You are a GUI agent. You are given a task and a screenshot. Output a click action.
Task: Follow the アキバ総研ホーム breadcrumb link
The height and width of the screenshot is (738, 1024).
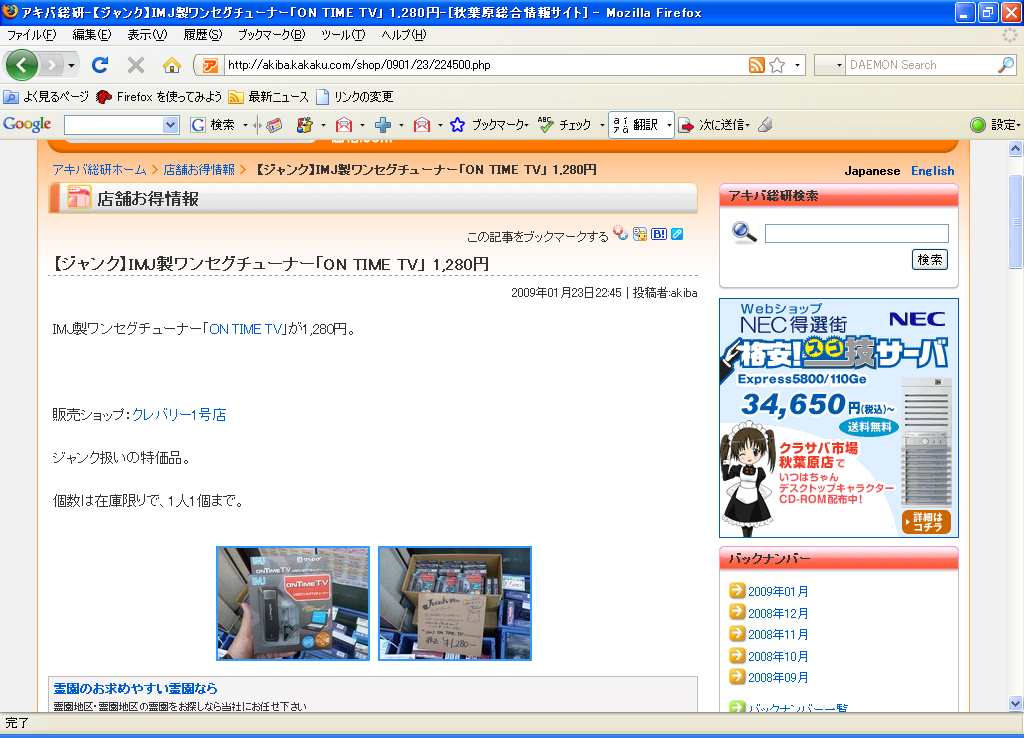[99, 170]
